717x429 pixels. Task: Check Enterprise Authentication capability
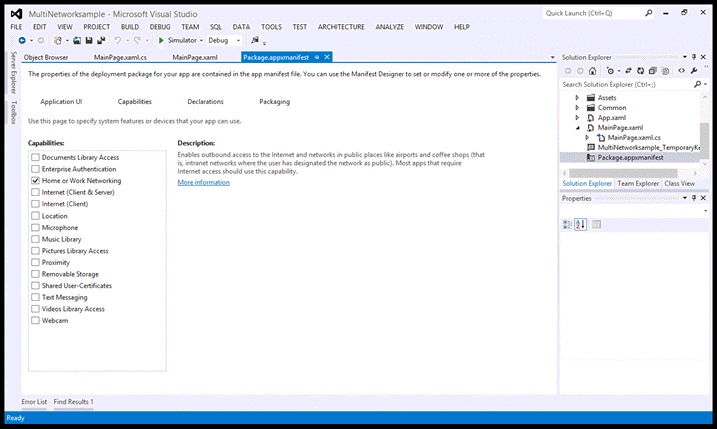coord(35,169)
